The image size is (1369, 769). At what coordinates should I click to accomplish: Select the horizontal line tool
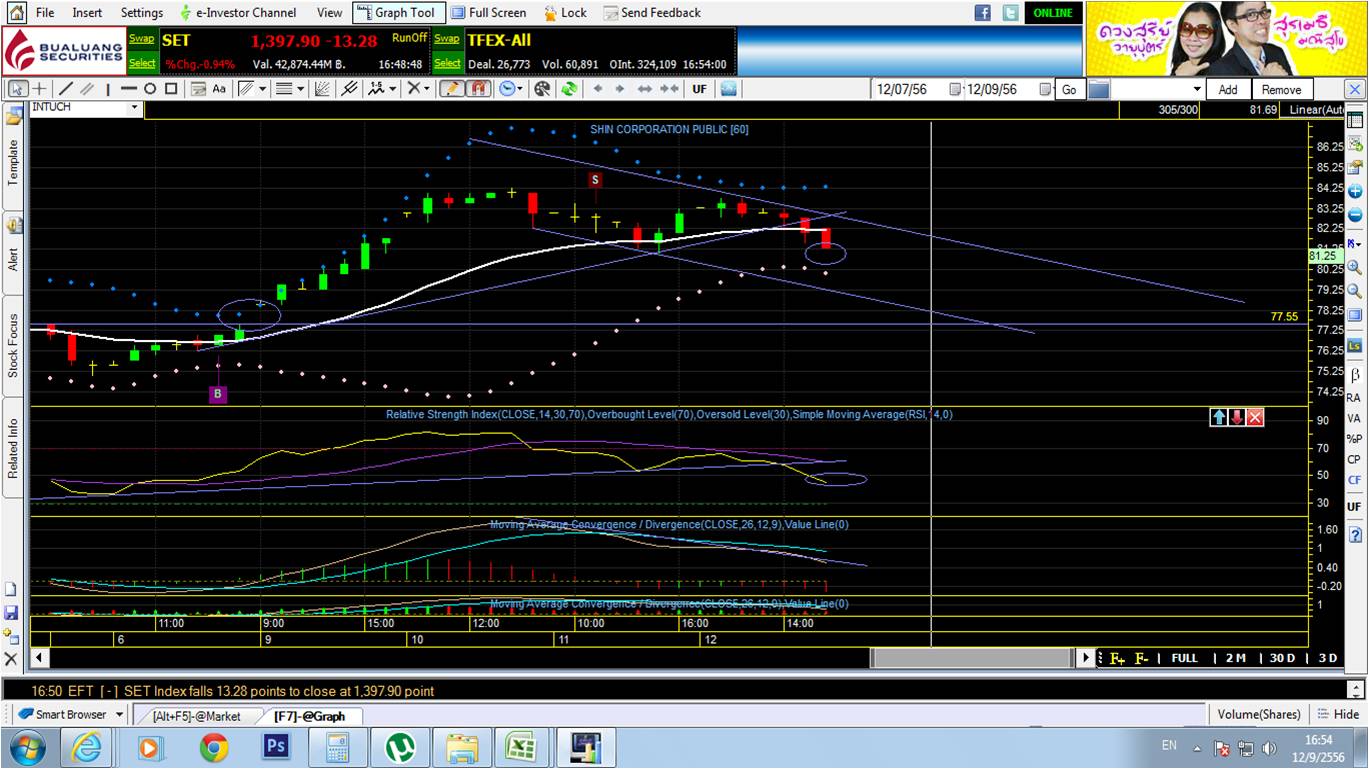coord(128,89)
